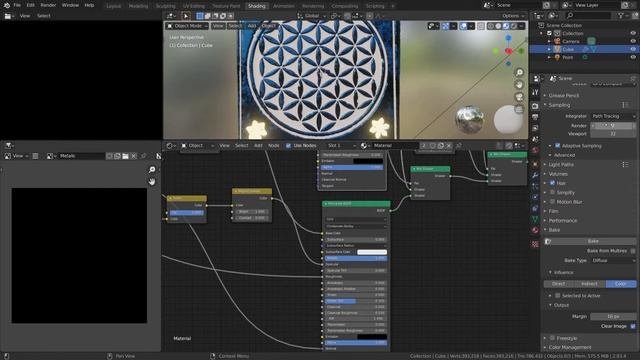Expand the Light Paths panel
Image resolution: width=640 pixels, height=360 pixels.
[561, 164]
